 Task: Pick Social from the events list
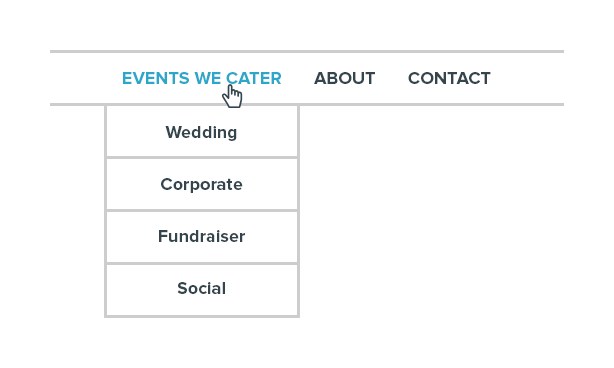coord(202,289)
